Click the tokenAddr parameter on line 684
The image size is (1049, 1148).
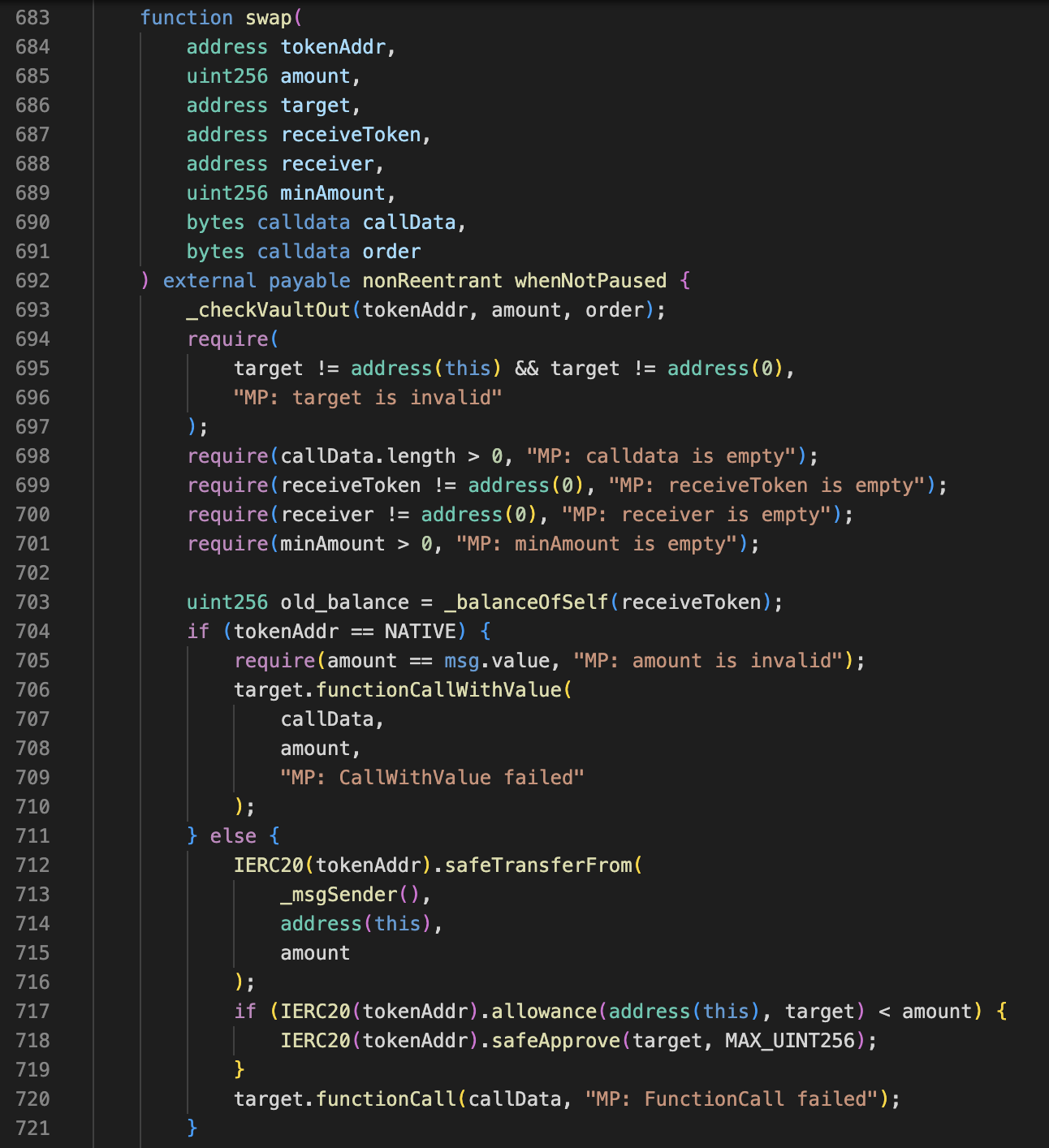(333, 47)
